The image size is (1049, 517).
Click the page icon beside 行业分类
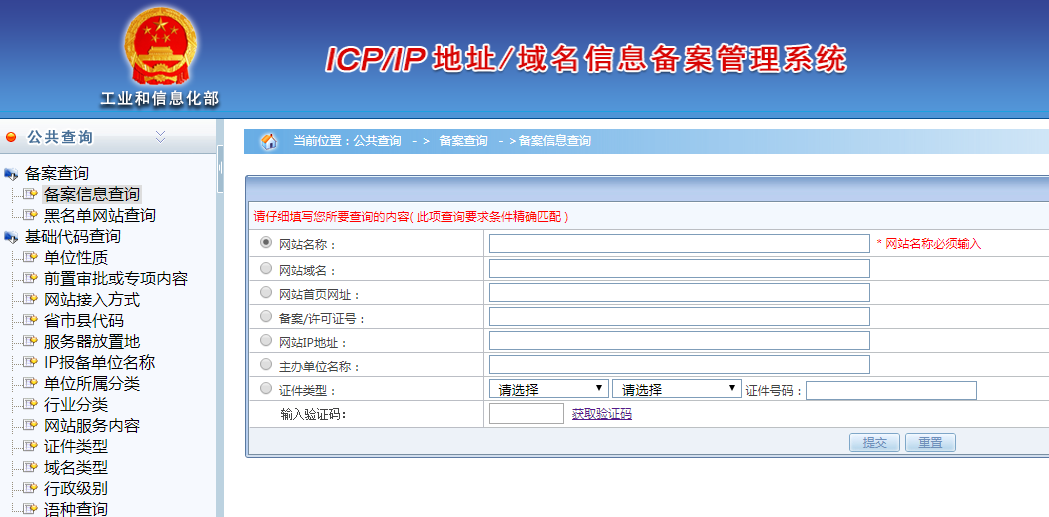point(30,404)
